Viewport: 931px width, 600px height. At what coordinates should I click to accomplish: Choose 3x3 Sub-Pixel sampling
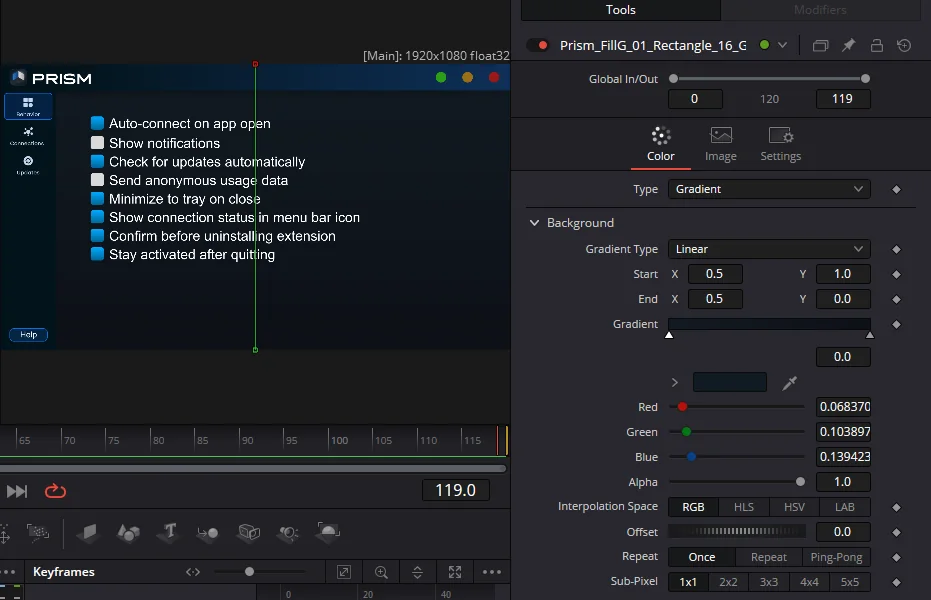click(x=768, y=582)
